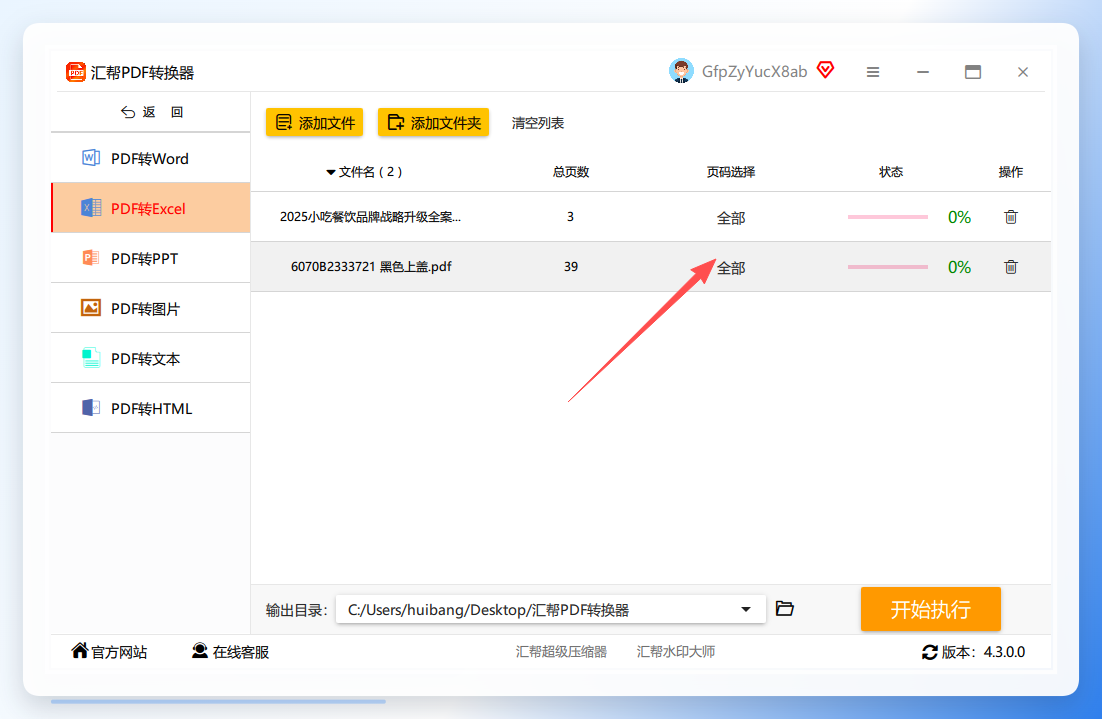Click the PDF转PPT icon in sidebar
Screen dimensions: 1102x719
point(91,258)
